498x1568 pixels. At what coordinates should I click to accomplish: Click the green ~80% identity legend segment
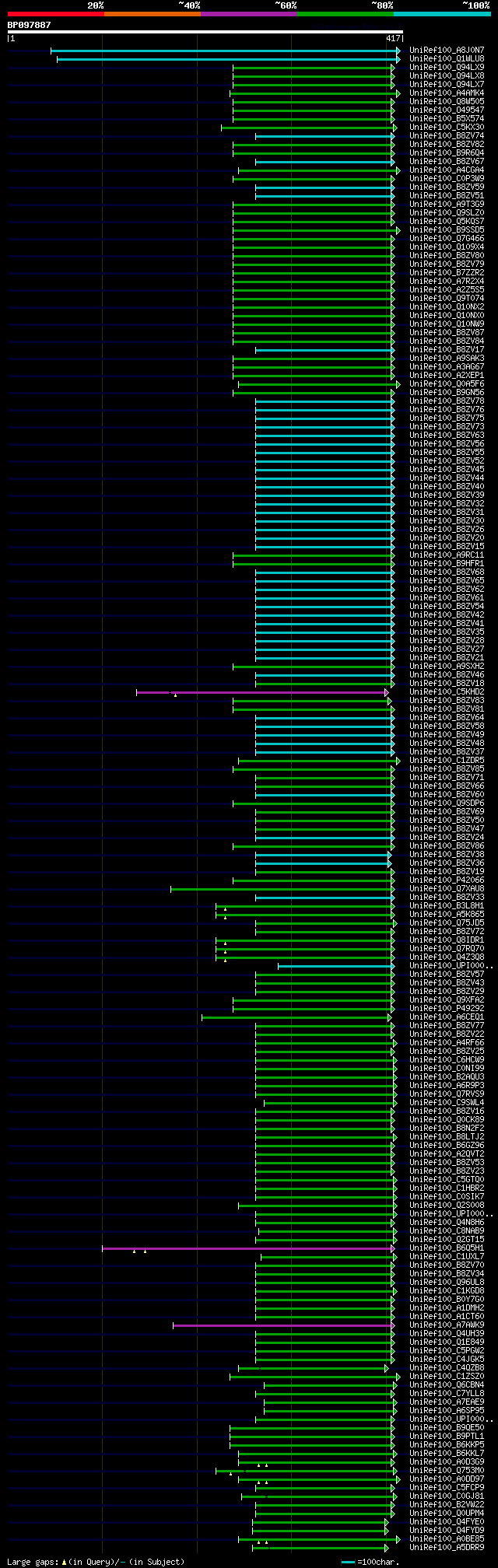[x=345, y=14]
